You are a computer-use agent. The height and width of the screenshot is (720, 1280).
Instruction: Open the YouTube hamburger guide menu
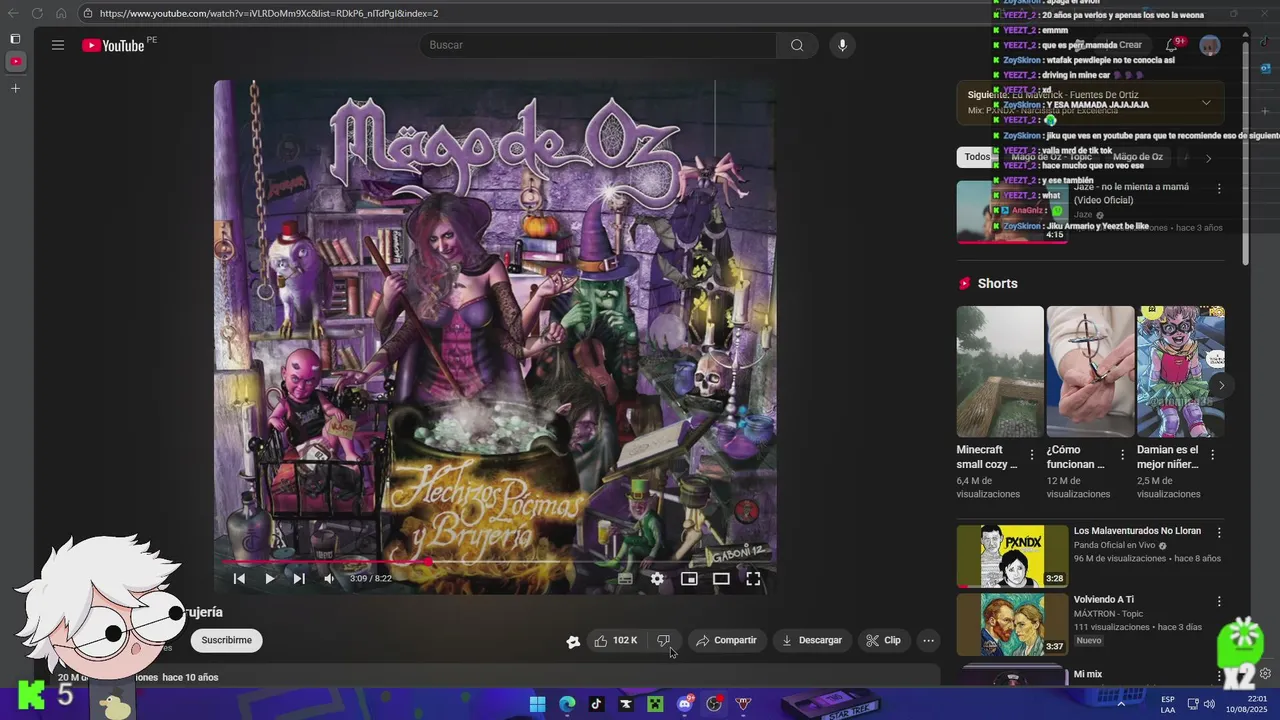[x=58, y=45]
